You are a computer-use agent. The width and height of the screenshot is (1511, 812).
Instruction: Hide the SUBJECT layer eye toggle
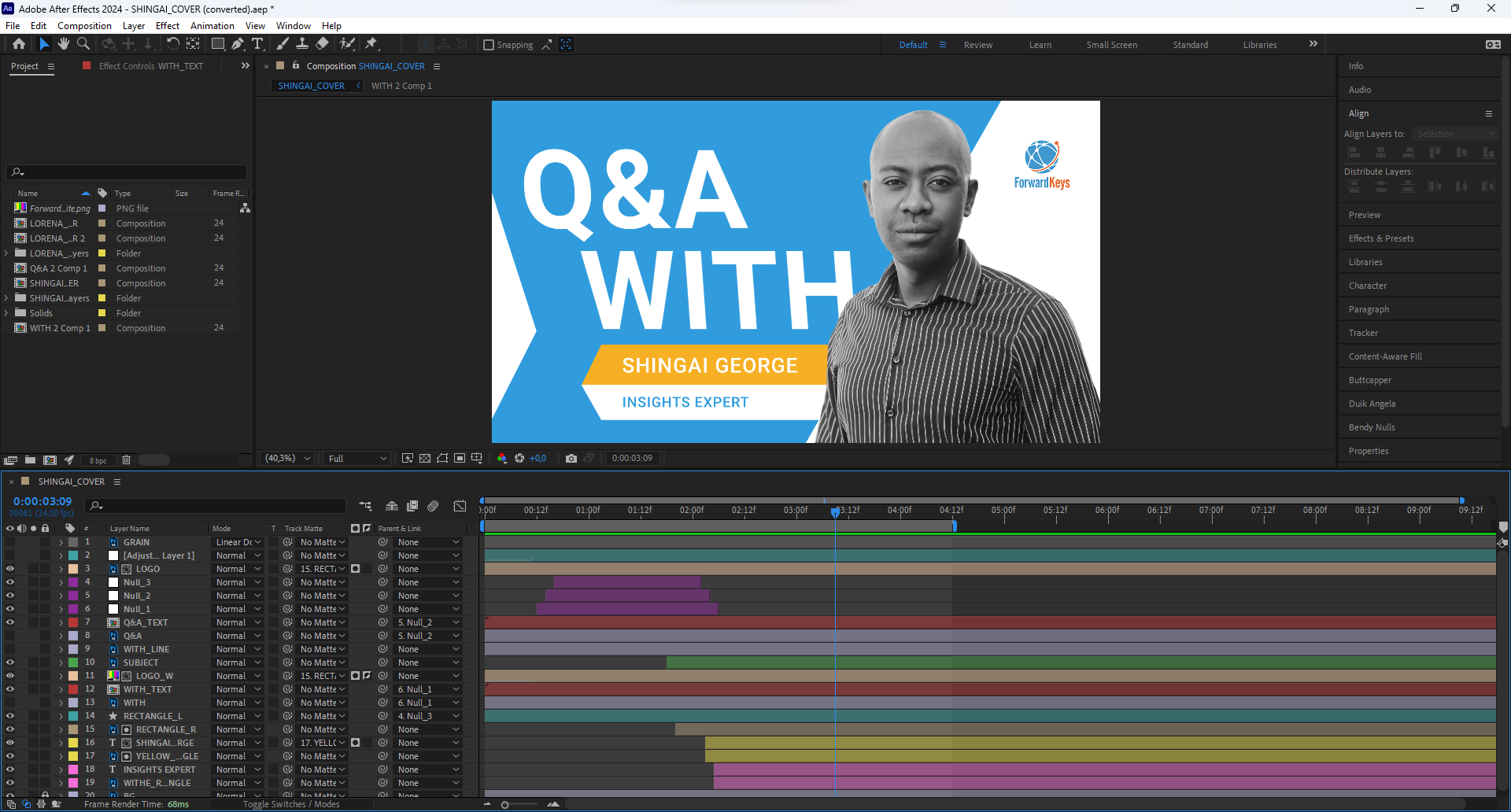coord(10,663)
